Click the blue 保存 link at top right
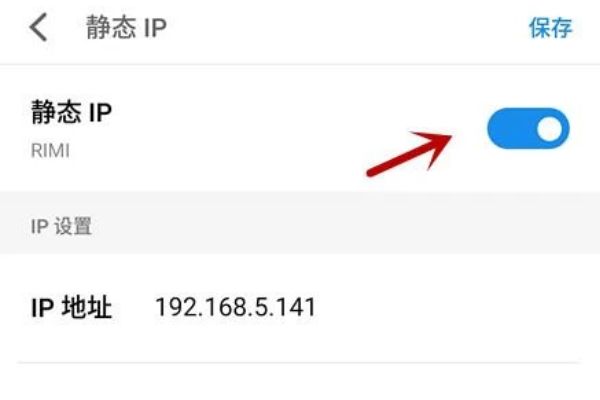The width and height of the screenshot is (600, 400). coord(550,28)
